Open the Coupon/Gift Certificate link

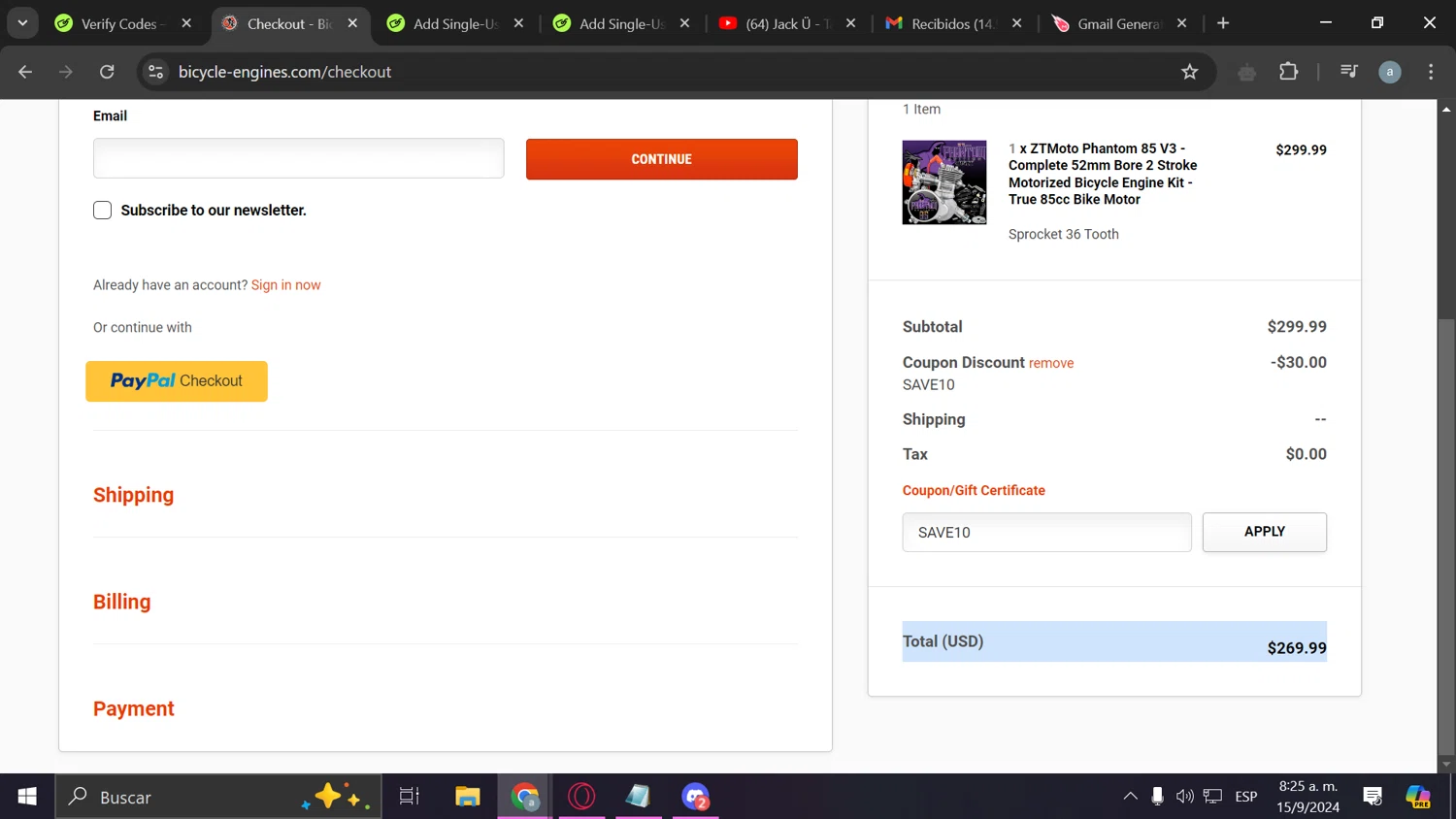(974, 491)
